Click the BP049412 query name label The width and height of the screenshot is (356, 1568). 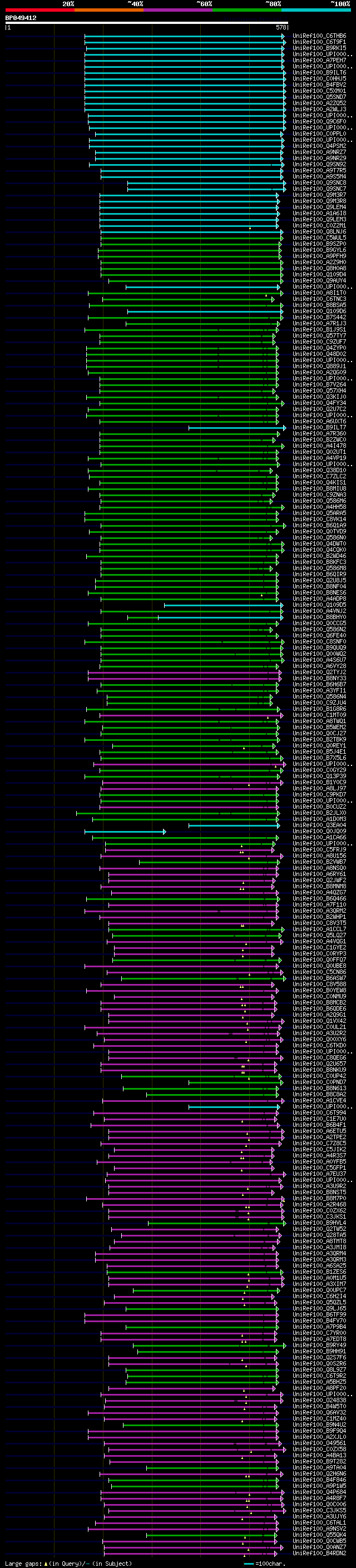click(21, 18)
